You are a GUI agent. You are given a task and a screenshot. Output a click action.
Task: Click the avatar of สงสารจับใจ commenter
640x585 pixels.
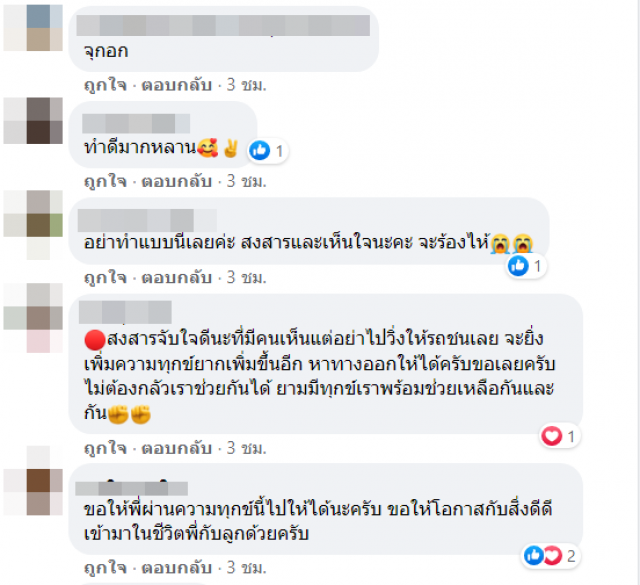(33, 316)
